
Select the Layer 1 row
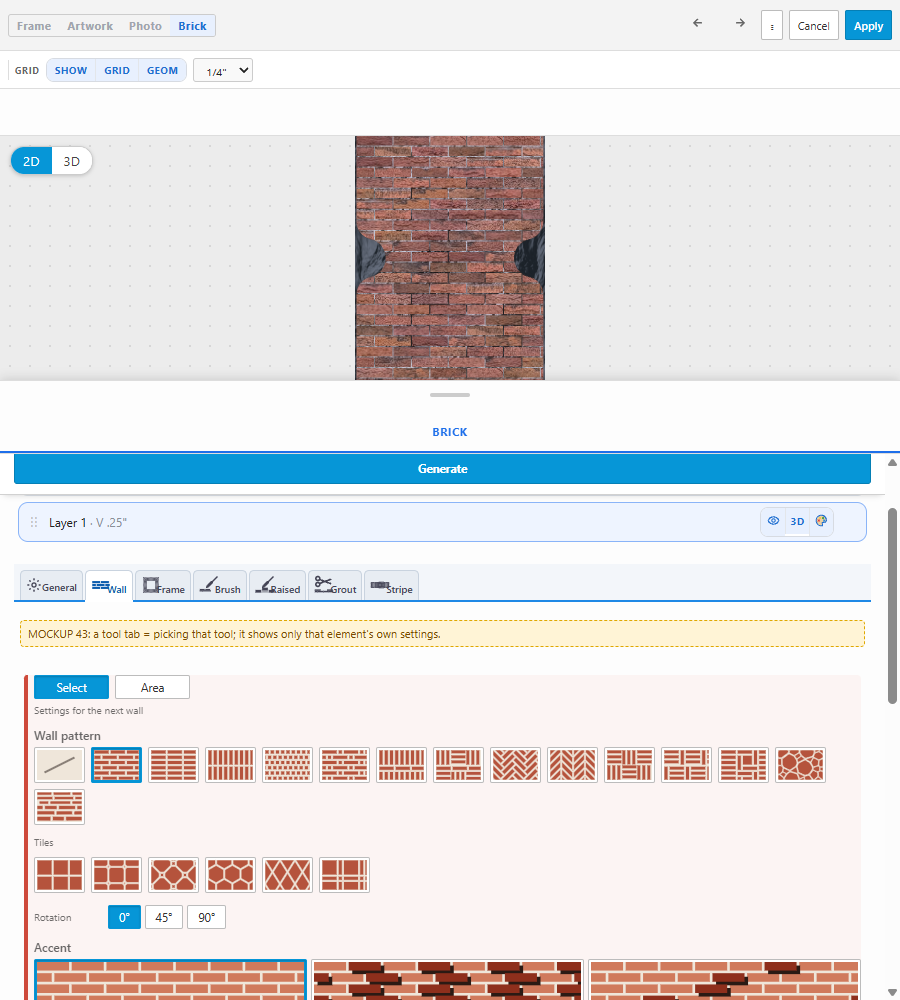point(442,522)
